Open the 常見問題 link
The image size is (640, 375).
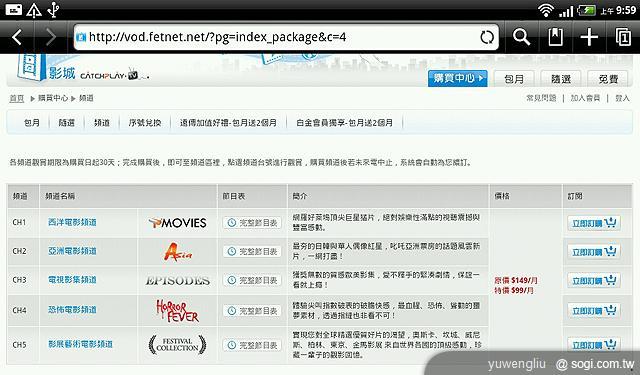541,98
